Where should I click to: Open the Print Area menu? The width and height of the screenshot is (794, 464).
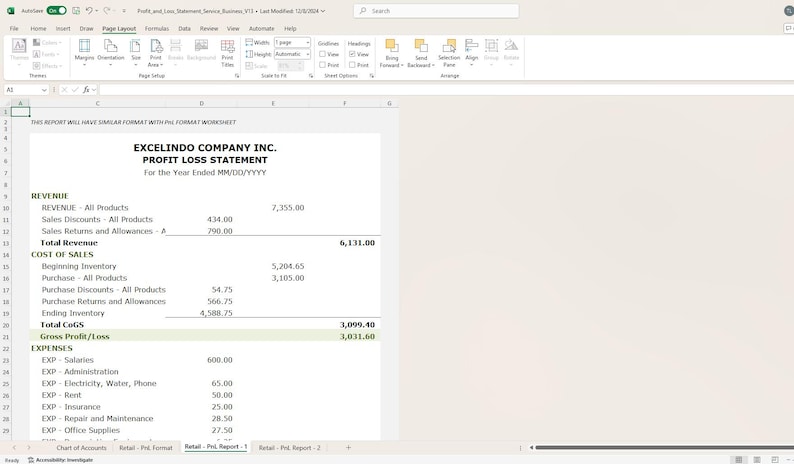pyautogui.click(x=155, y=53)
